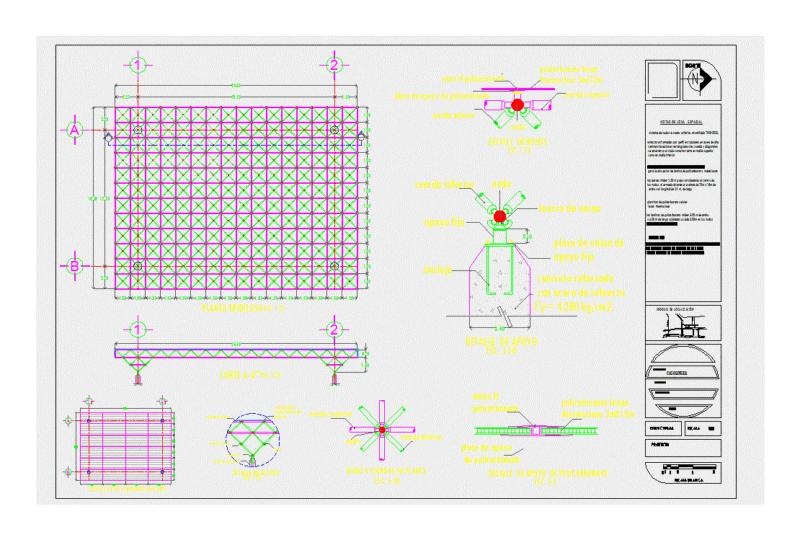
Task: Click 'placa de apoyo de policarbonato' label in Detalle de Nodos
Action: (442, 96)
